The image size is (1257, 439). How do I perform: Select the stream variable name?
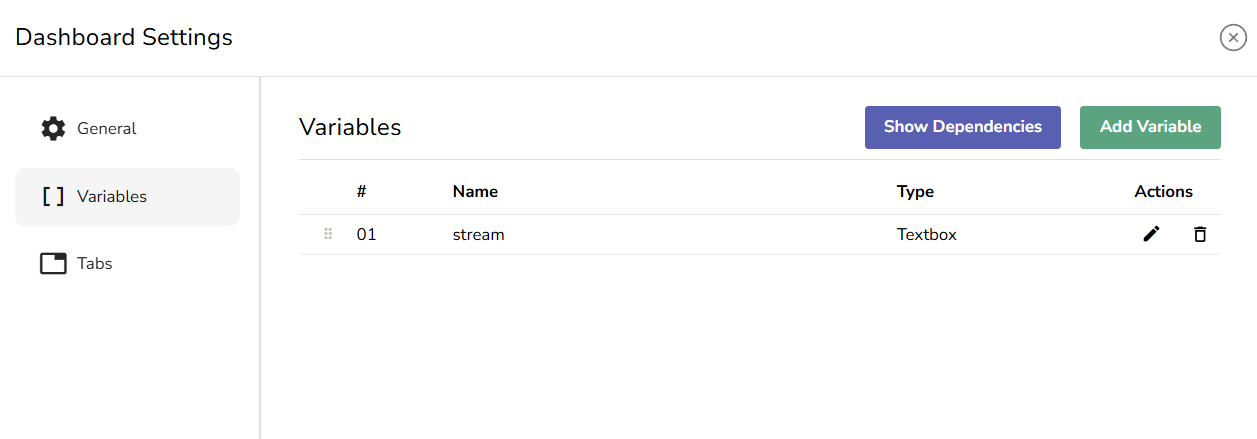(479, 235)
